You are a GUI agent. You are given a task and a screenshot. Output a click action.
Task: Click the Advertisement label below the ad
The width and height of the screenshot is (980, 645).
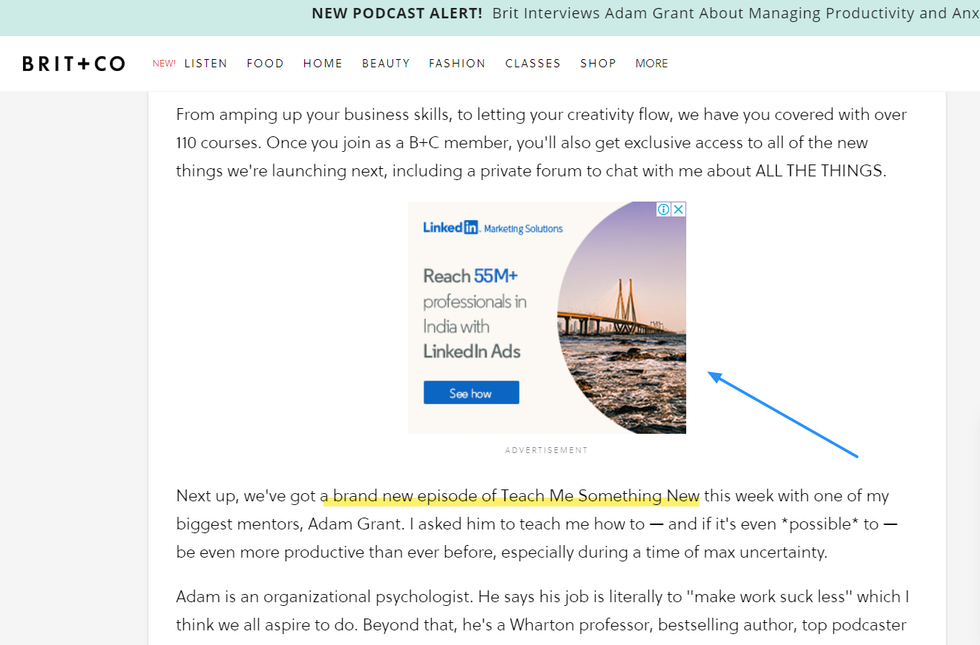coord(547,450)
